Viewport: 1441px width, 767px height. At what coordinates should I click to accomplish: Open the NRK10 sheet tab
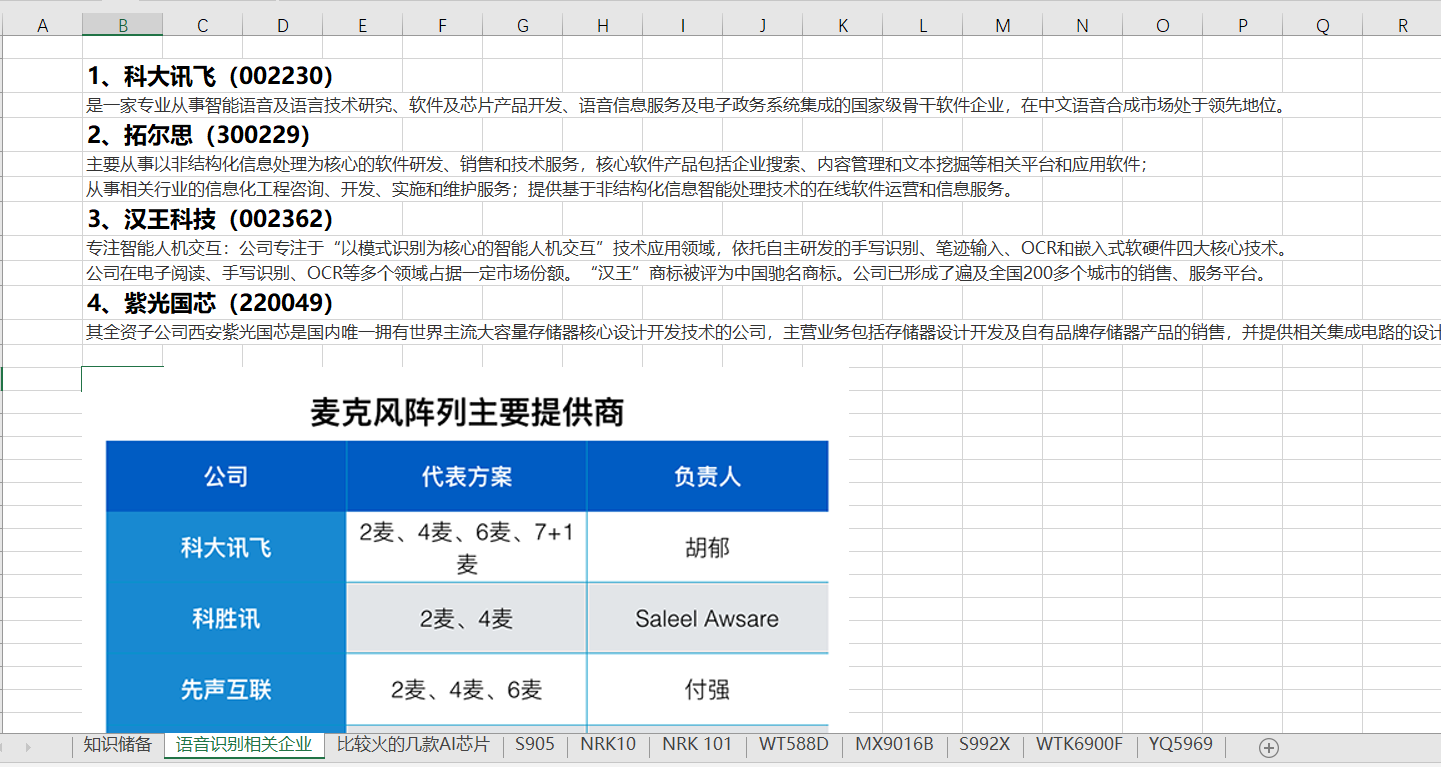coord(608,745)
